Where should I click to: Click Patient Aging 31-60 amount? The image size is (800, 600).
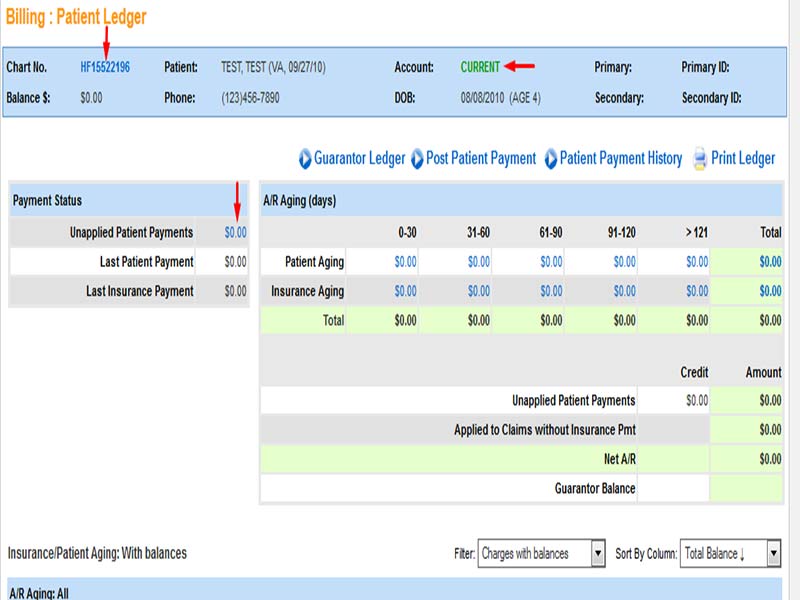click(x=479, y=262)
